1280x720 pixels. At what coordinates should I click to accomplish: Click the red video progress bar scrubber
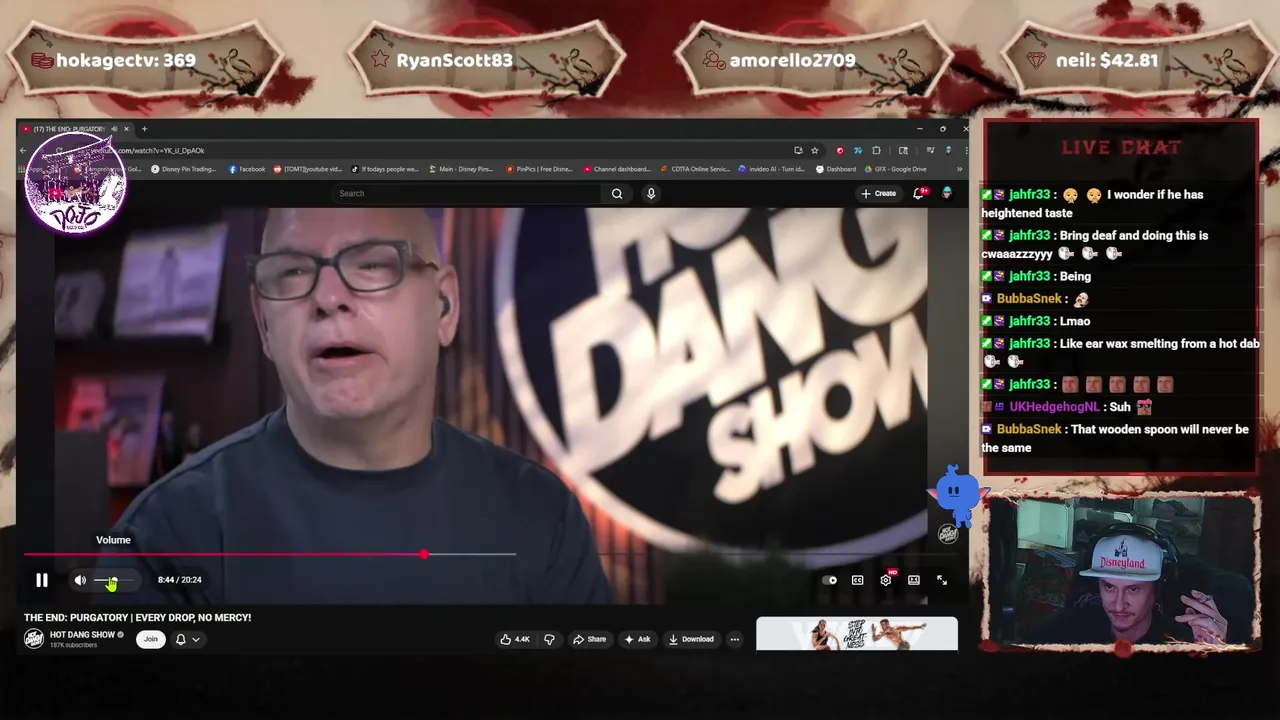tap(424, 553)
